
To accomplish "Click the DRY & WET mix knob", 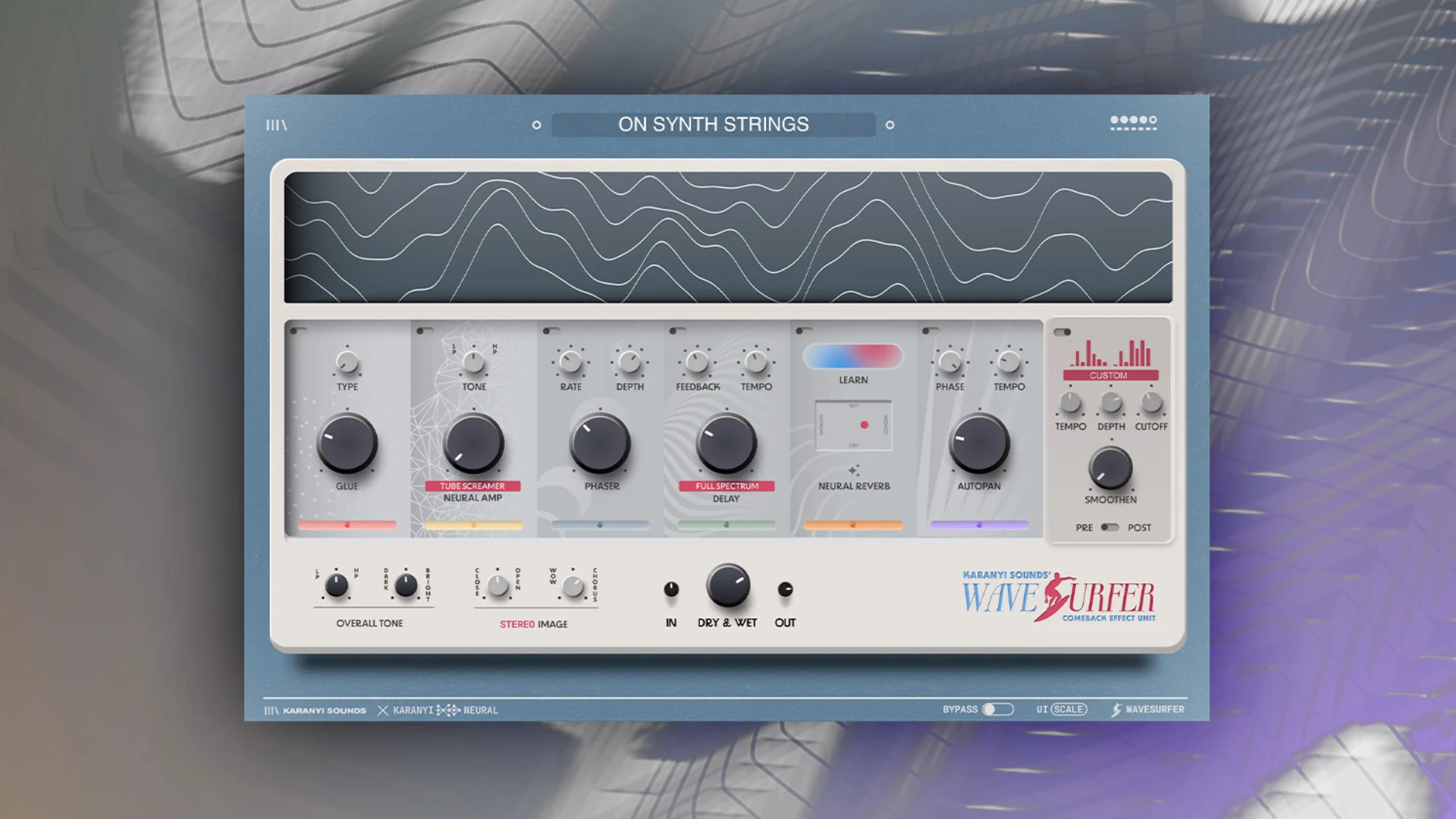I will 728,585.
